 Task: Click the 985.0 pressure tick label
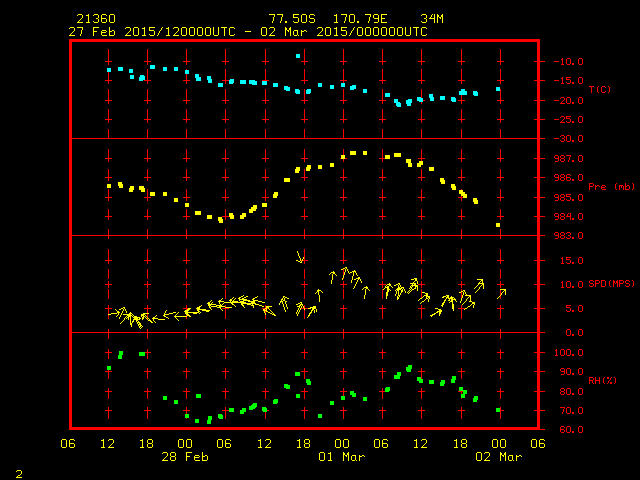[569, 198]
